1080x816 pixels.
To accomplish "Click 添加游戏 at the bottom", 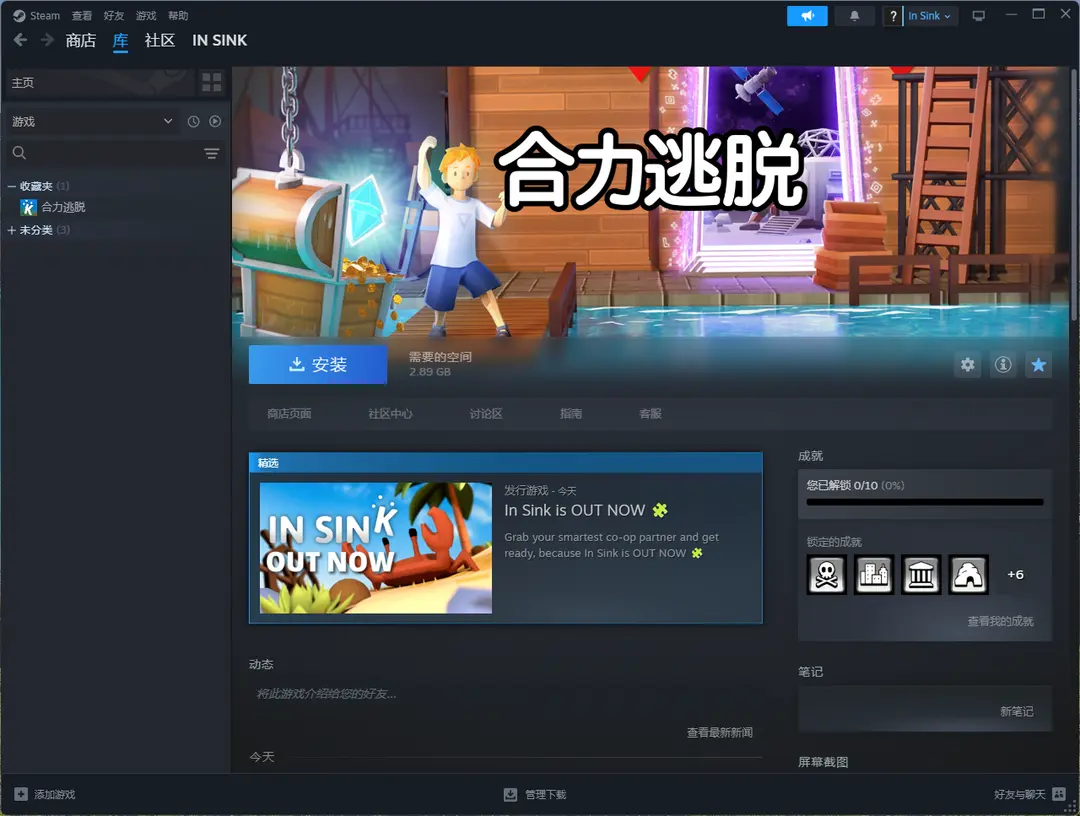I will (x=54, y=795).
